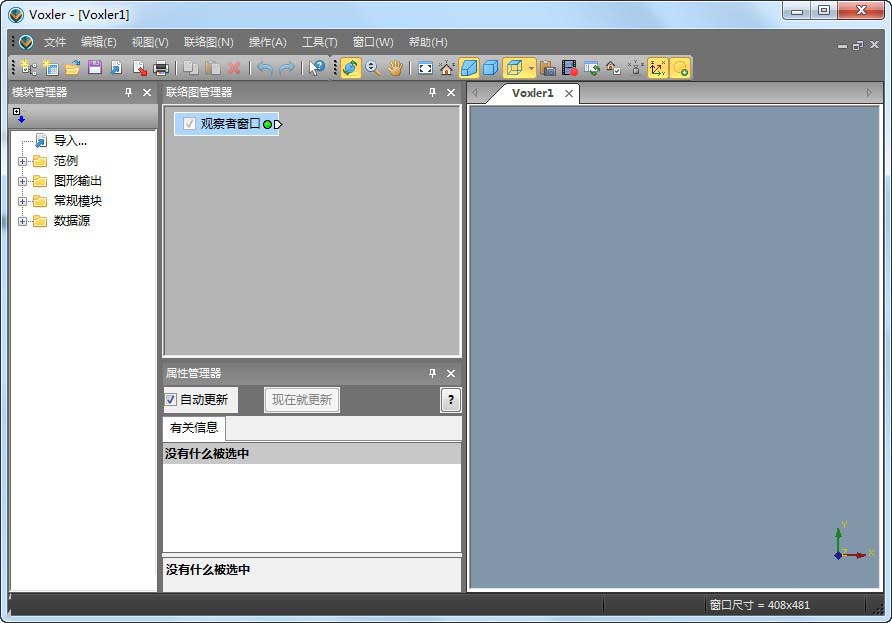
Task: Expand the 范例 tree node
Action: pos(21,160)
